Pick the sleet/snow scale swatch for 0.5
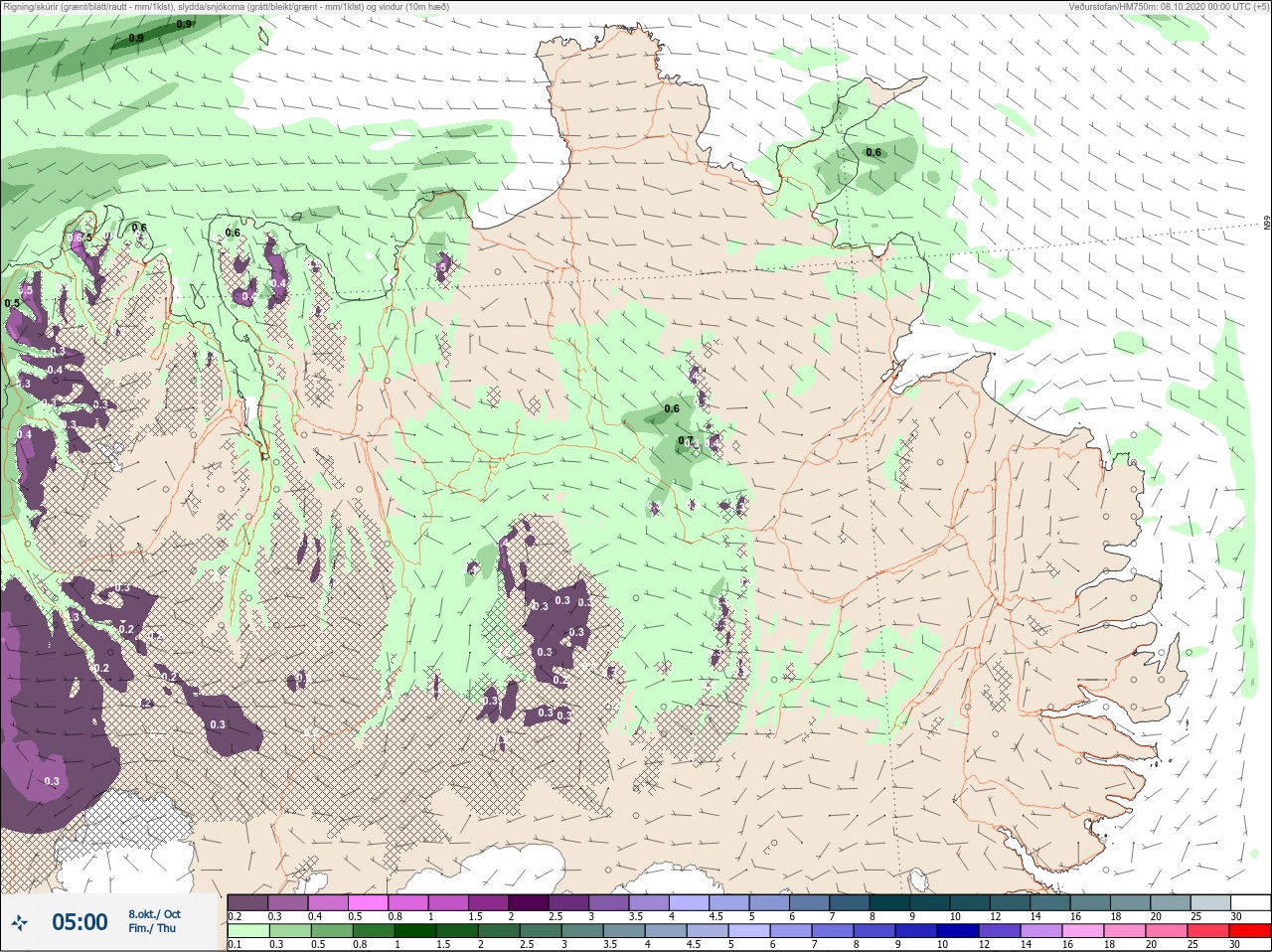The image size is (1272, 952). coord(369,902)
